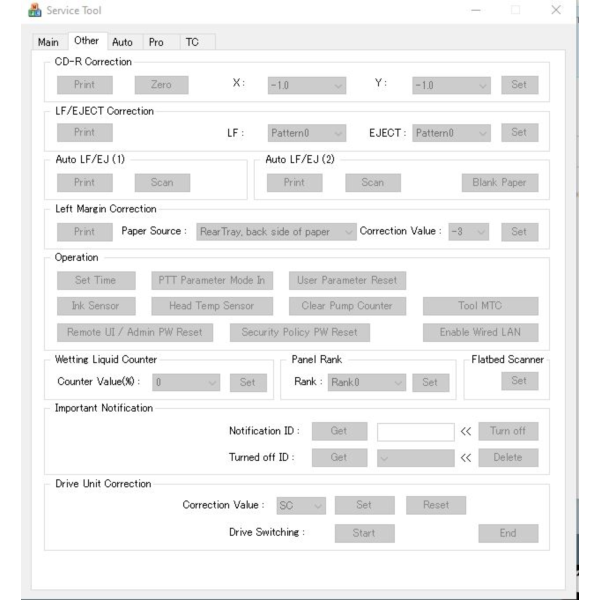Click the Notification ID text field
600x600 pixels.
[416, 432]
